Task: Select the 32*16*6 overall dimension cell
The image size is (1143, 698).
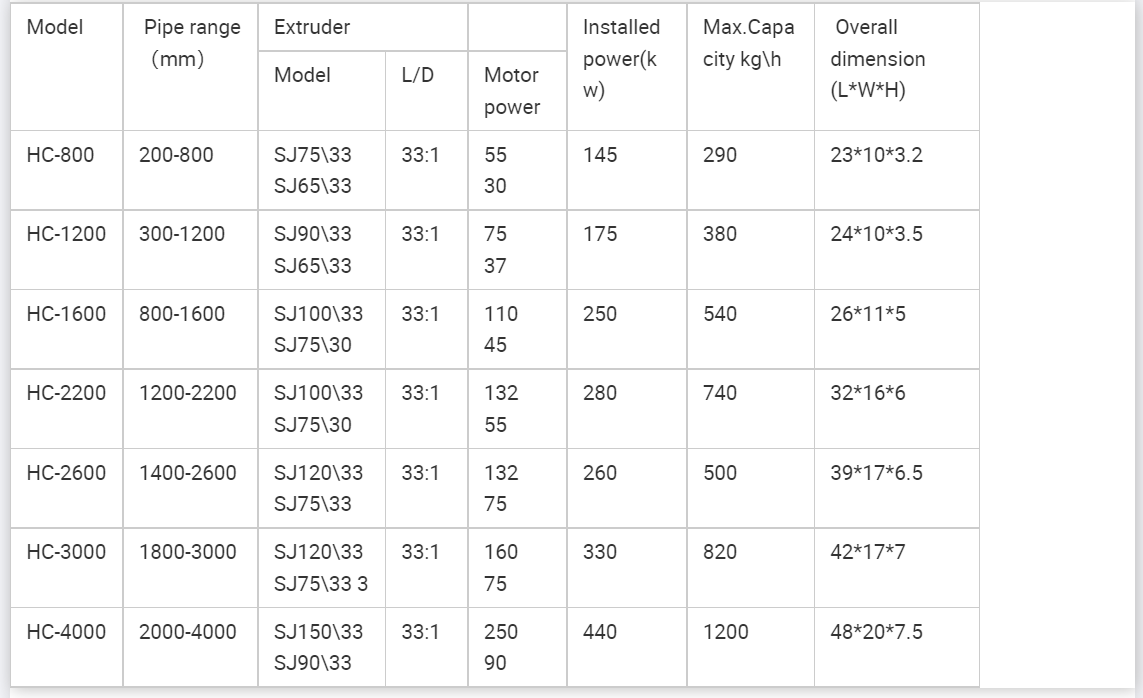Action: (867, 393)
